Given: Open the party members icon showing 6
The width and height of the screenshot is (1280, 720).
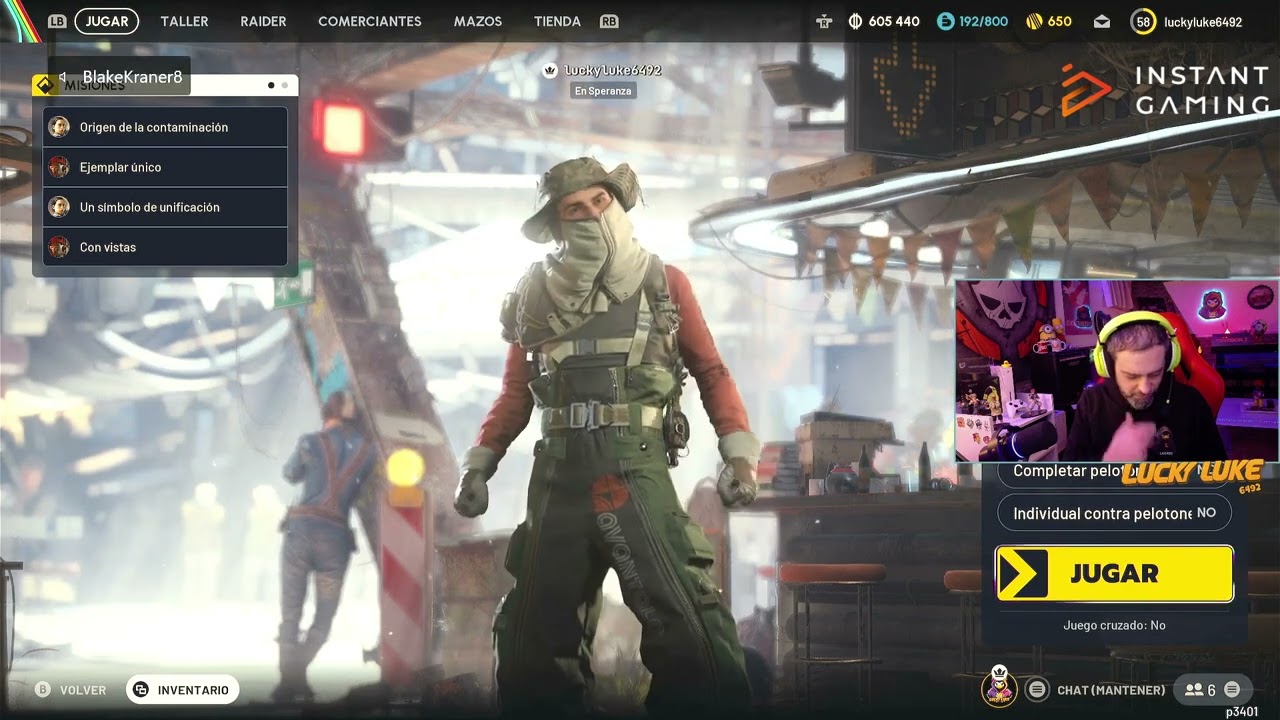Looking at the screenshot, I should coord(1194,690).
